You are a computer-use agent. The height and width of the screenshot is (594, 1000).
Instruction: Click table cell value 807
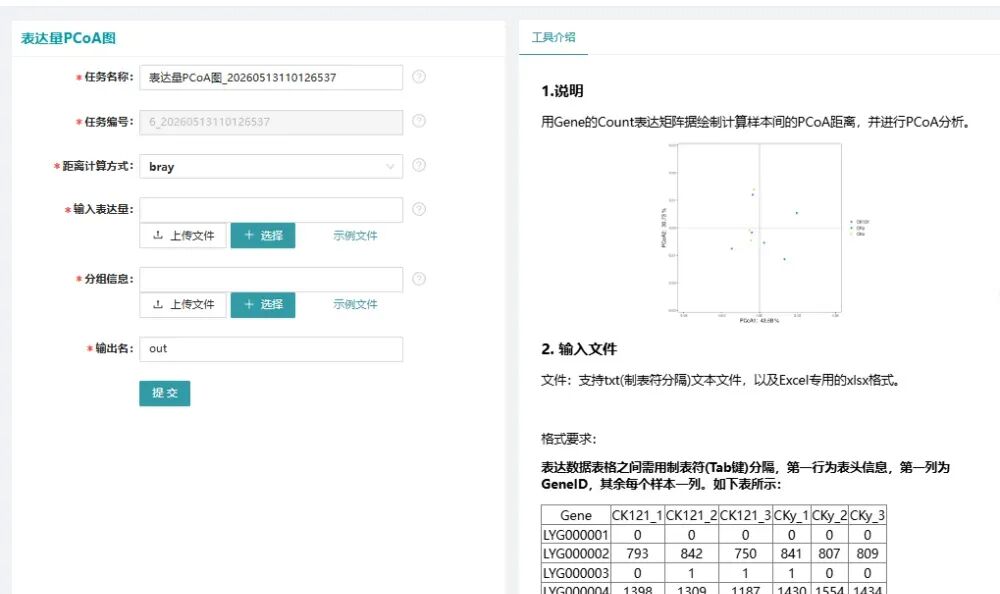[x=829, y=554]
